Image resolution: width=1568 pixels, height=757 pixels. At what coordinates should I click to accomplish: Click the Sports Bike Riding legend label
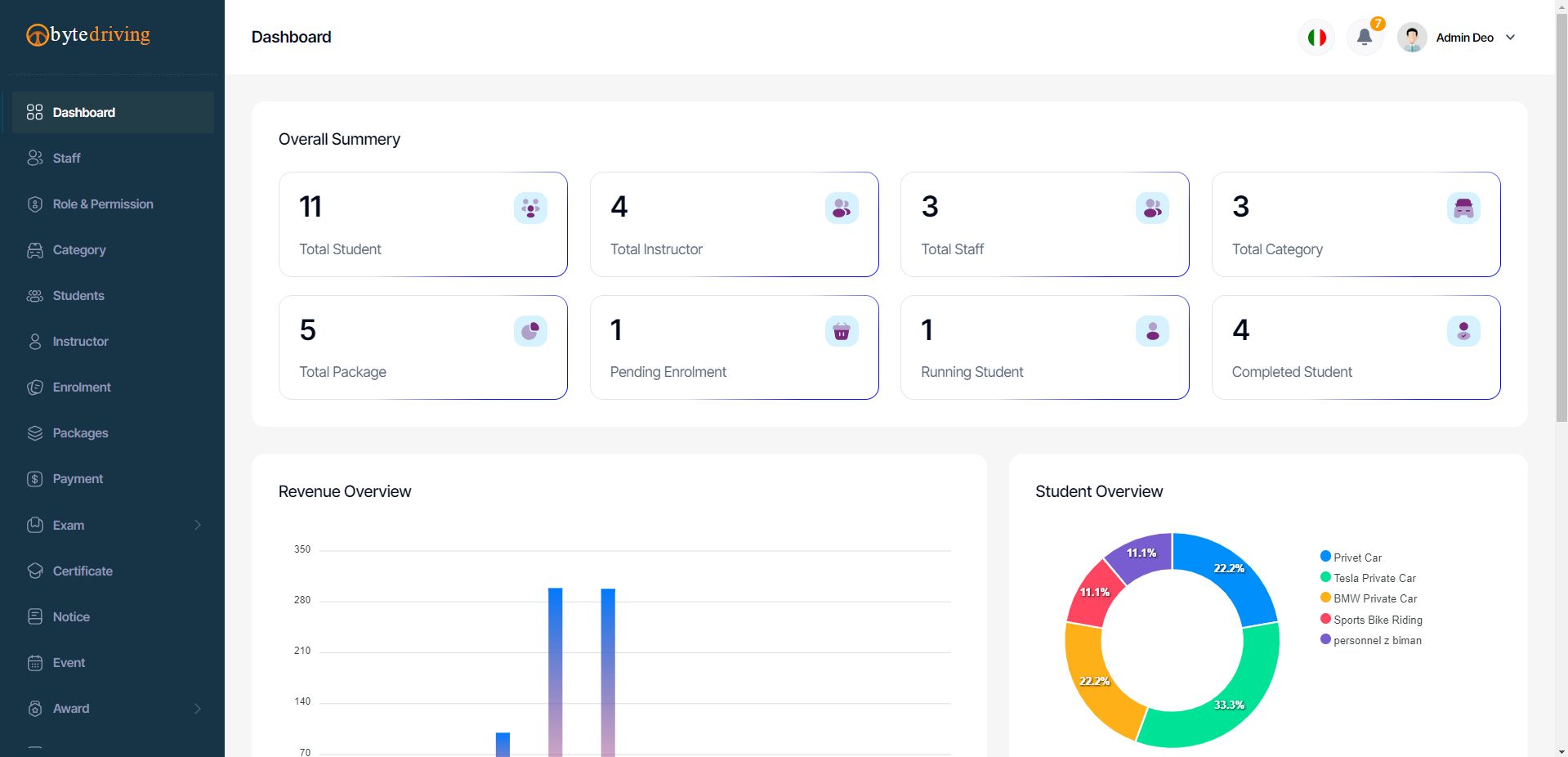click(1378, 620)
